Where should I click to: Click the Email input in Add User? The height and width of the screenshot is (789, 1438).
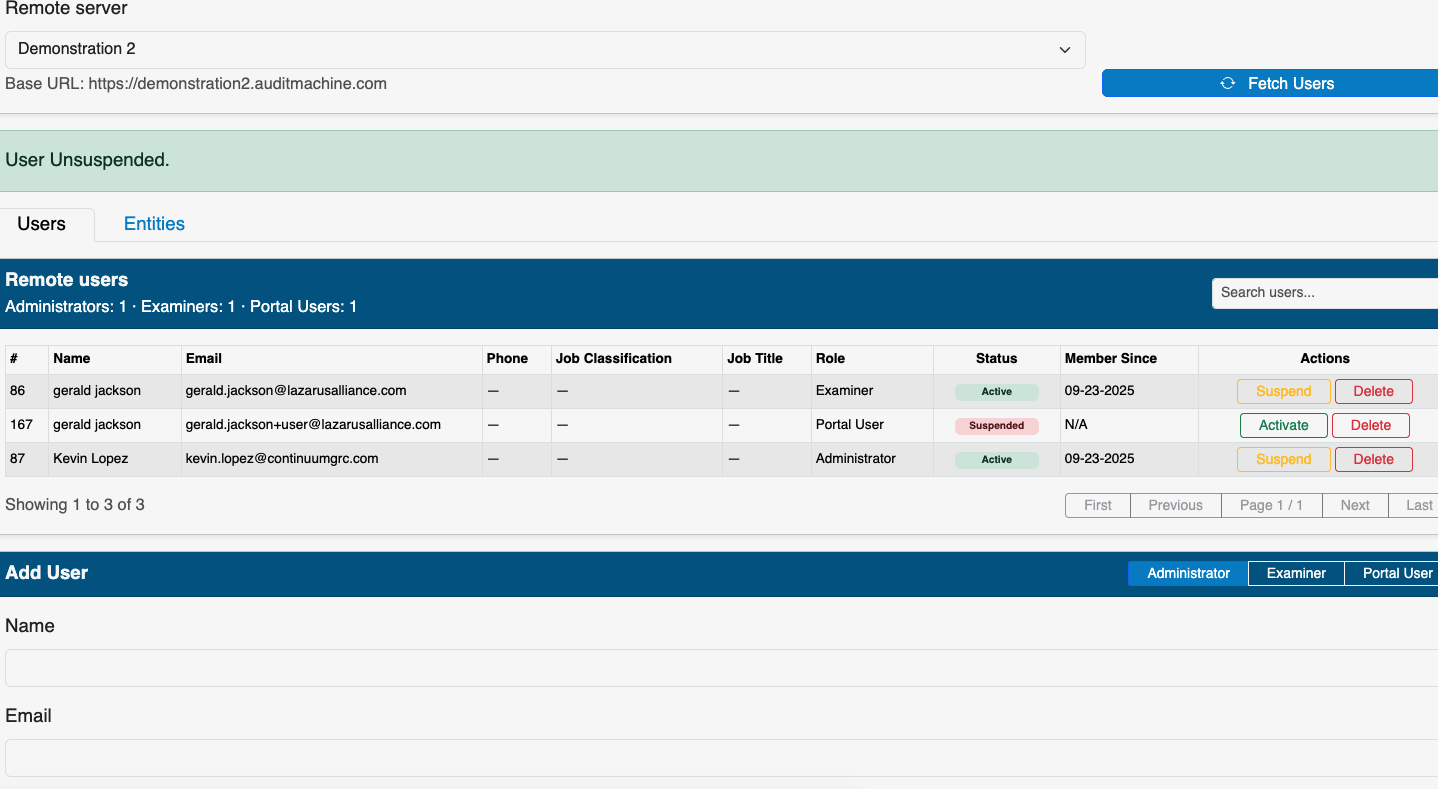pyautogui.click(x=719, y=758)
